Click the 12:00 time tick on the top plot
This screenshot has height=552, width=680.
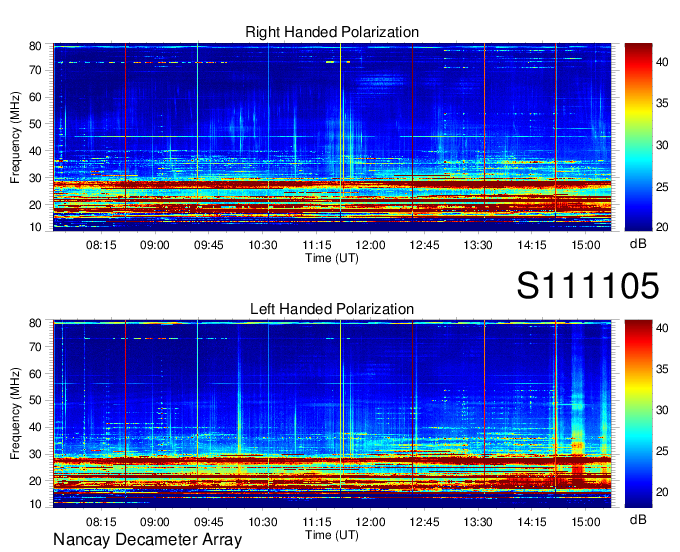(x=370, y=245)
